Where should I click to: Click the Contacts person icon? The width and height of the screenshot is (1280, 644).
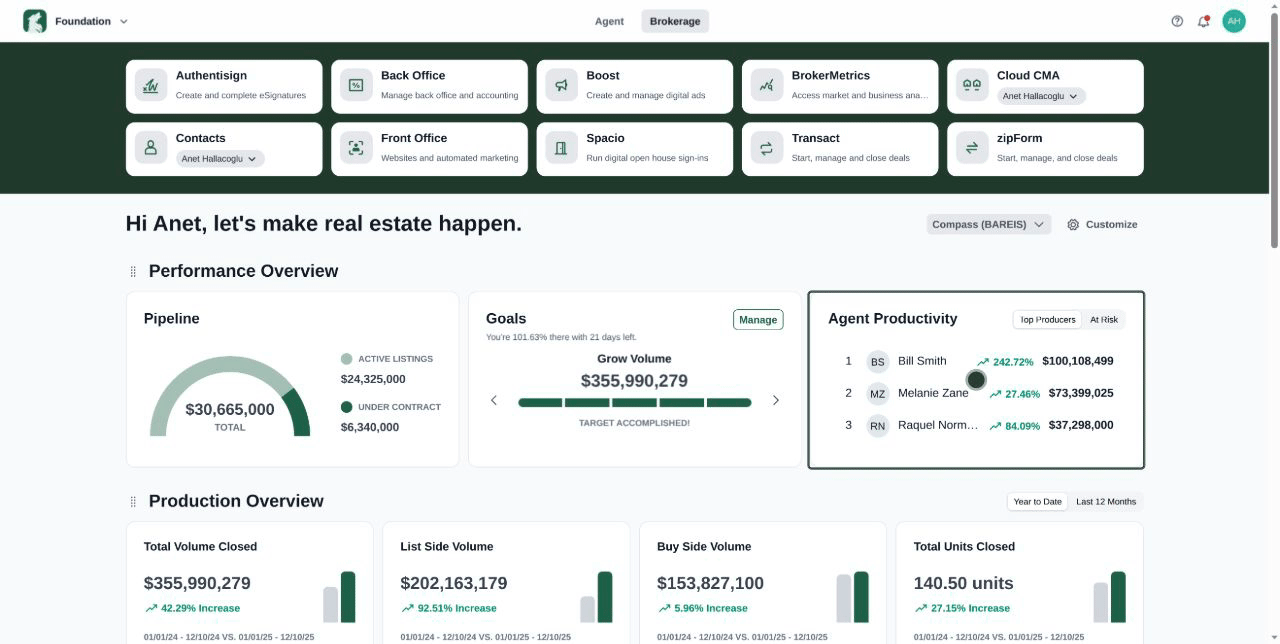(x=151, y=148)
